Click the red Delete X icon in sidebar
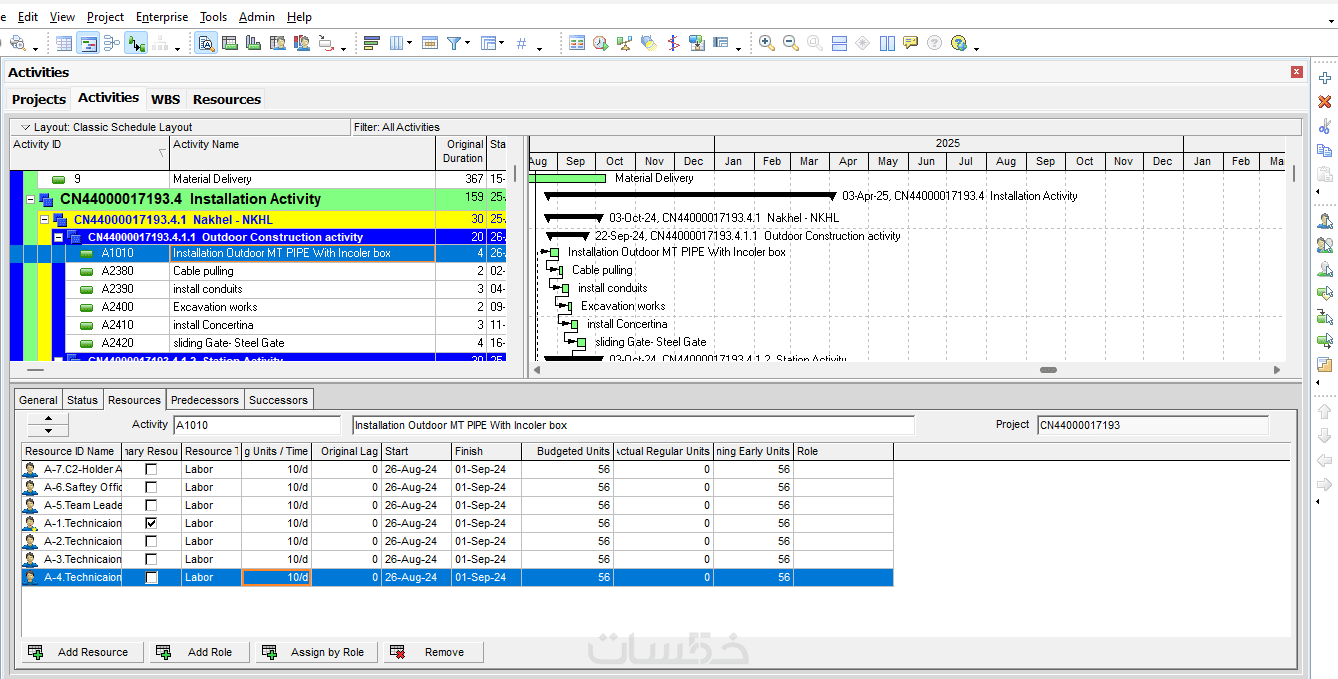 (x=1325, y=102)
